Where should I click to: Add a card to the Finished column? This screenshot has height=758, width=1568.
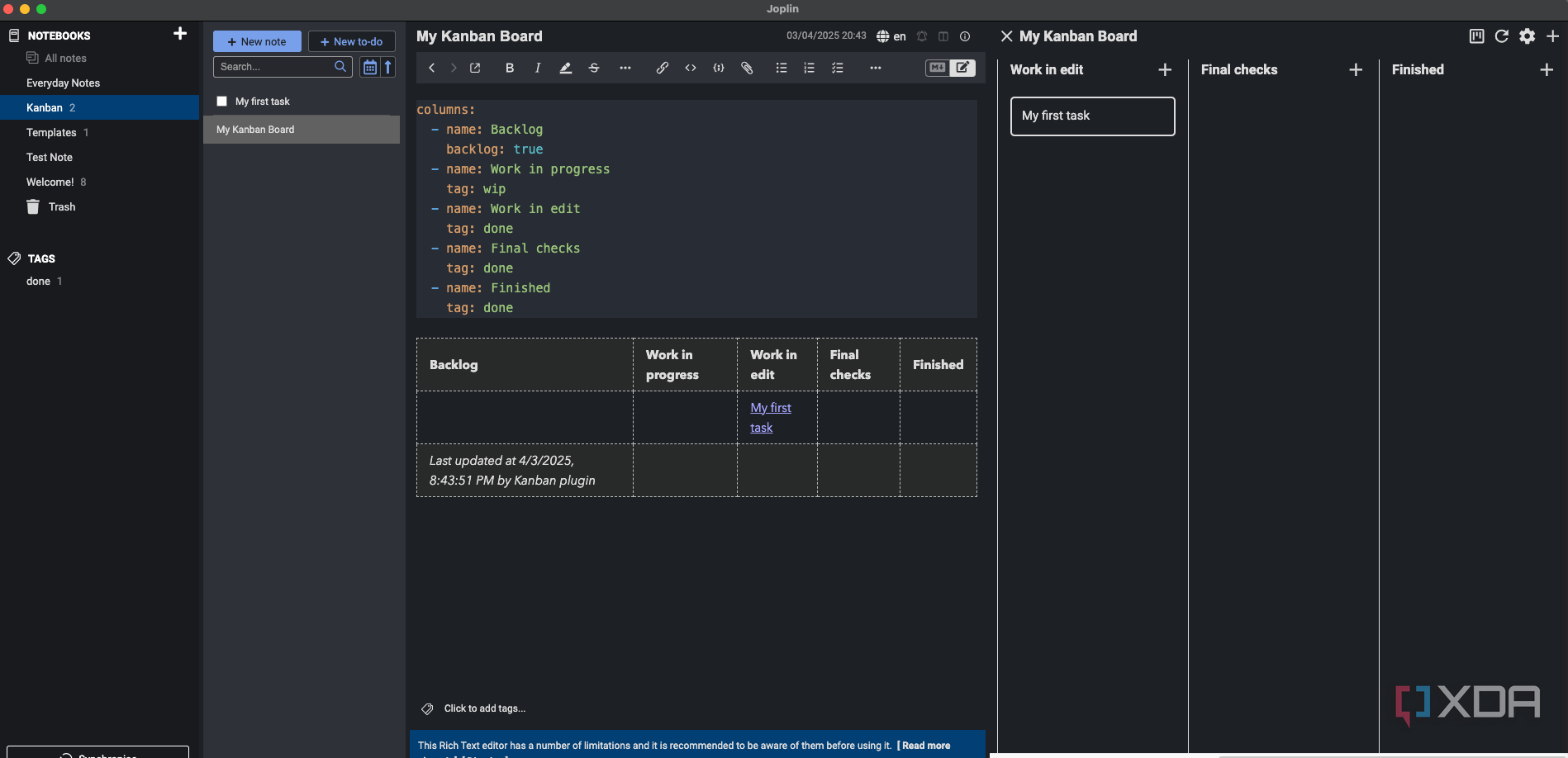pos(1547,70)
